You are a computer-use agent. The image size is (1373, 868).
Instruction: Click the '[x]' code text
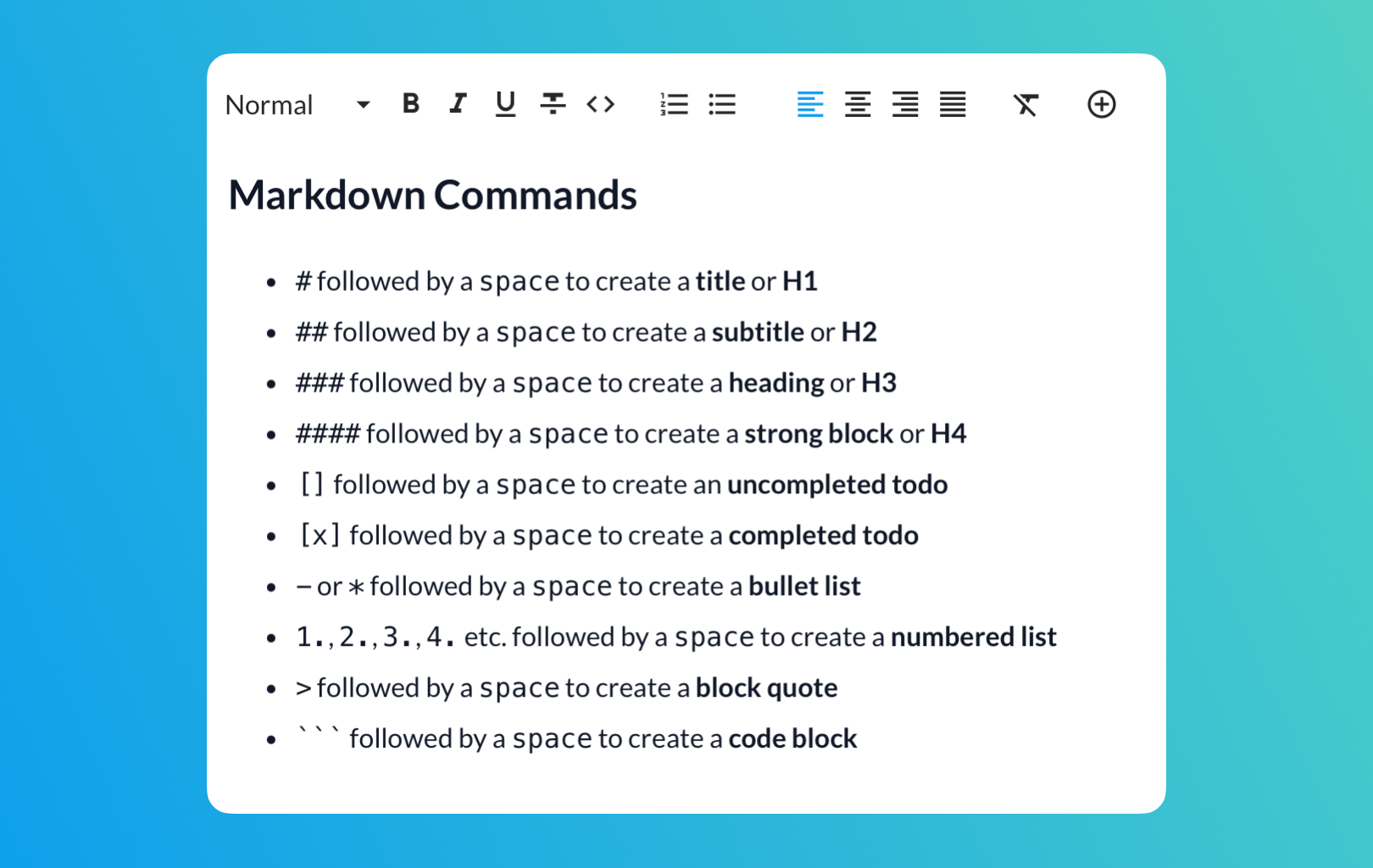tap(320, 536)
